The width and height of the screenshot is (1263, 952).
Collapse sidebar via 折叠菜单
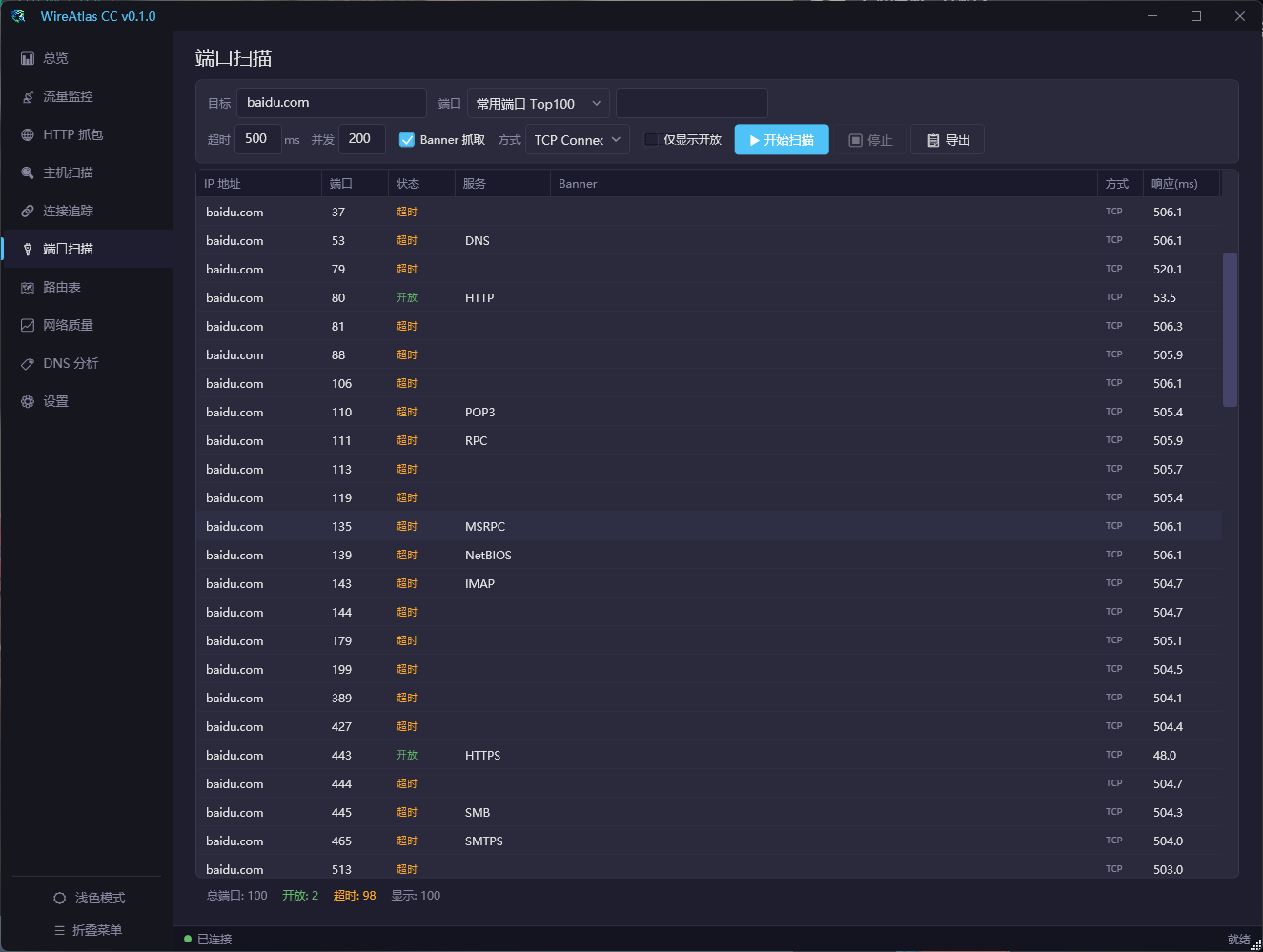tap(89, 930)
